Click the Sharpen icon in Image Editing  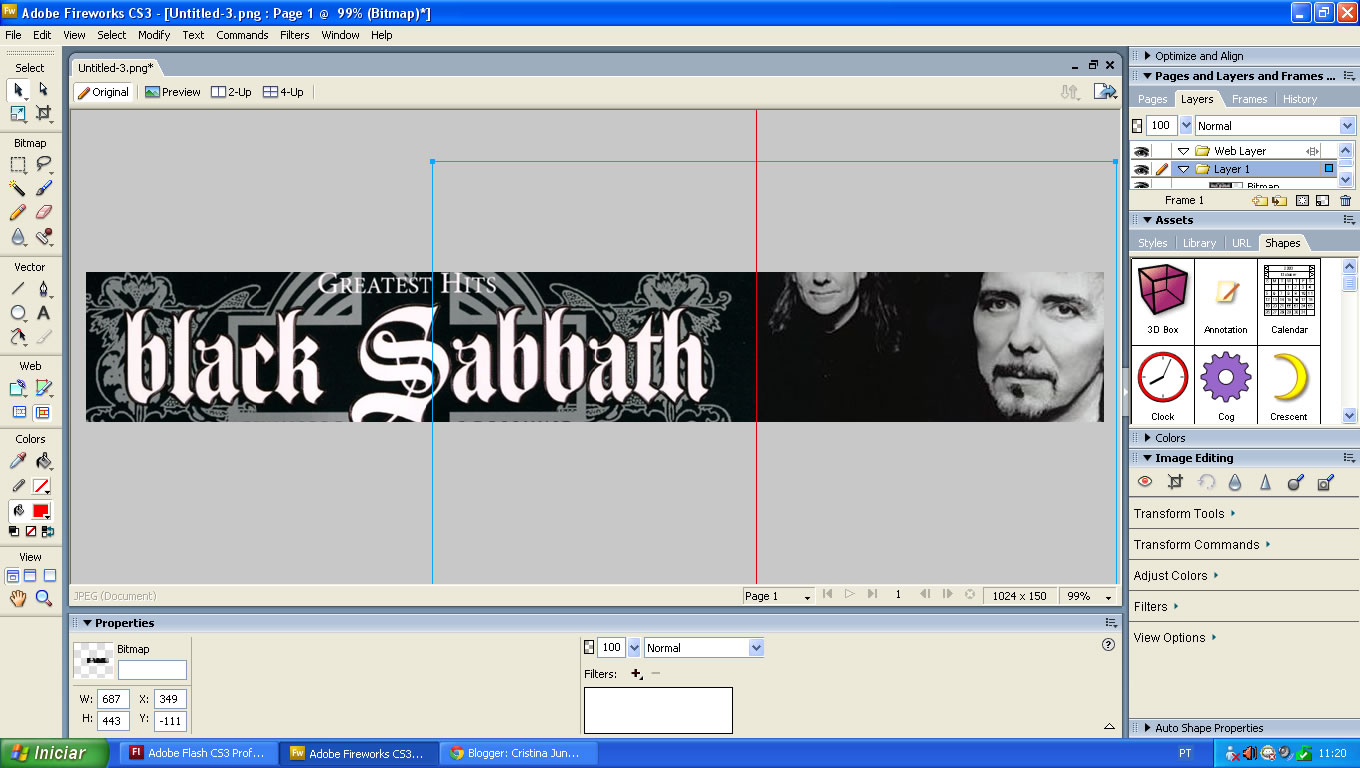(x=1265, y=482)
